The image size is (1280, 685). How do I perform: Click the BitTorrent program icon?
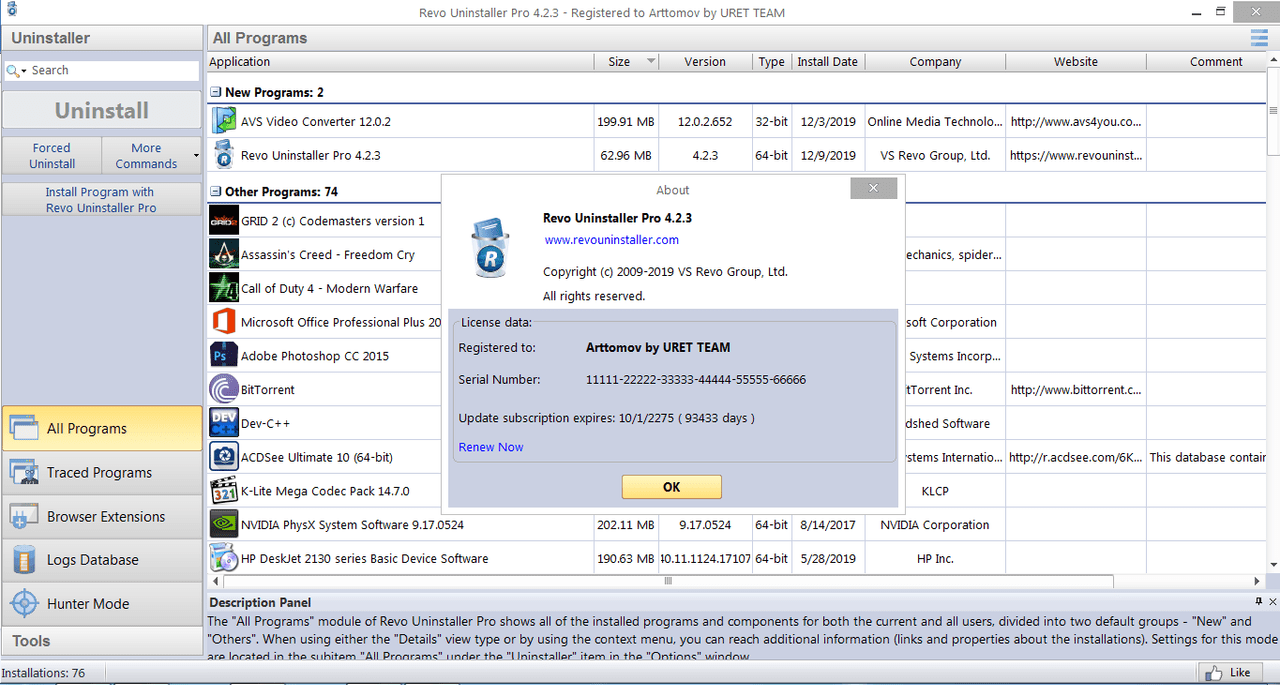[223, 389]
